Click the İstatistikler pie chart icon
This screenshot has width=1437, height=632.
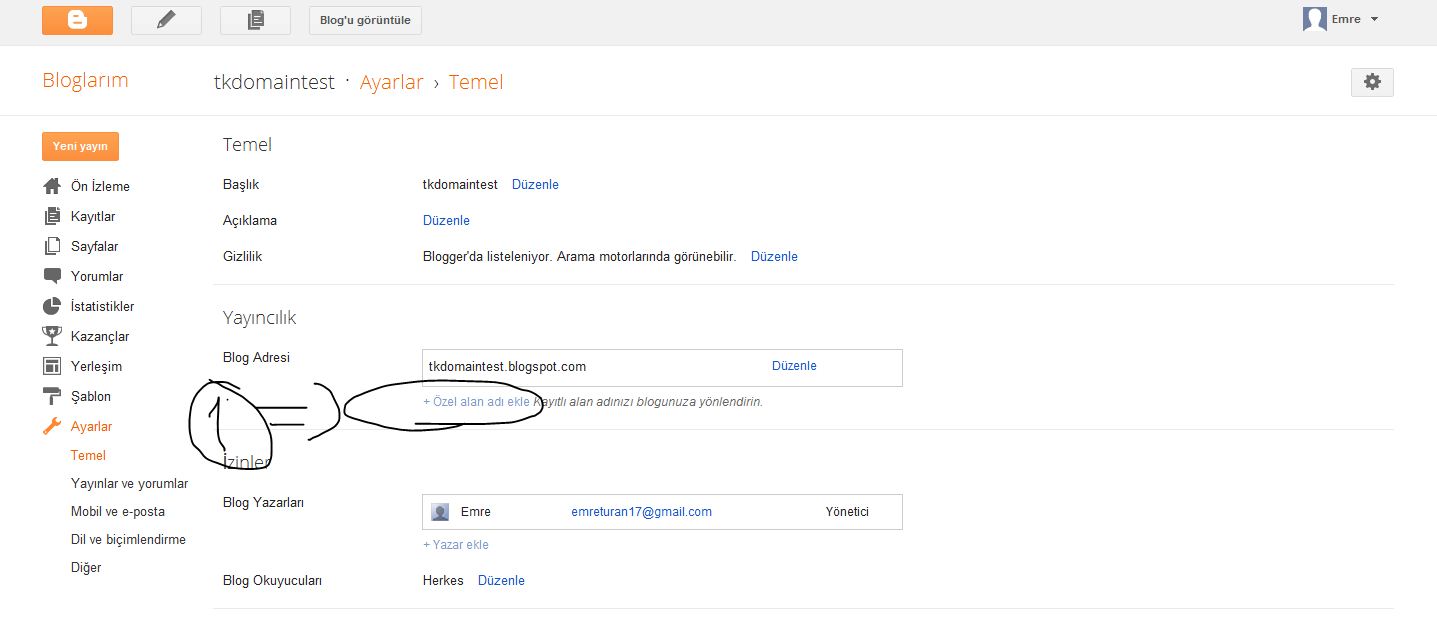coord(53,306)
